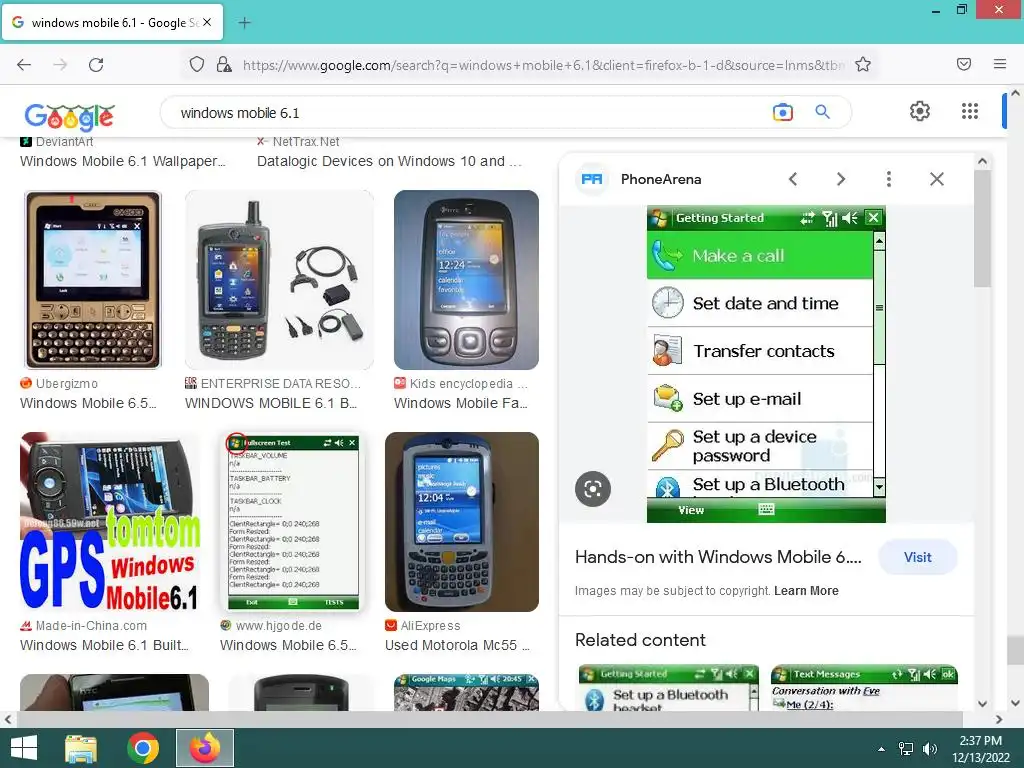The image size is (1024, 768).
Task: Reload the current page
Action: (96, 65)
